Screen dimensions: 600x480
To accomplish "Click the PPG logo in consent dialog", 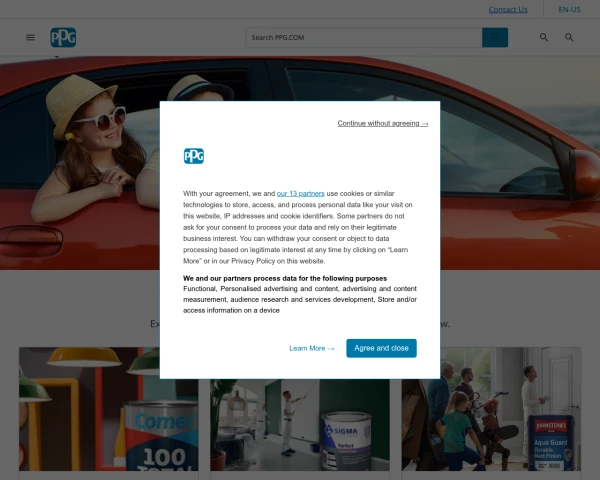I will (x=194, y=156).
